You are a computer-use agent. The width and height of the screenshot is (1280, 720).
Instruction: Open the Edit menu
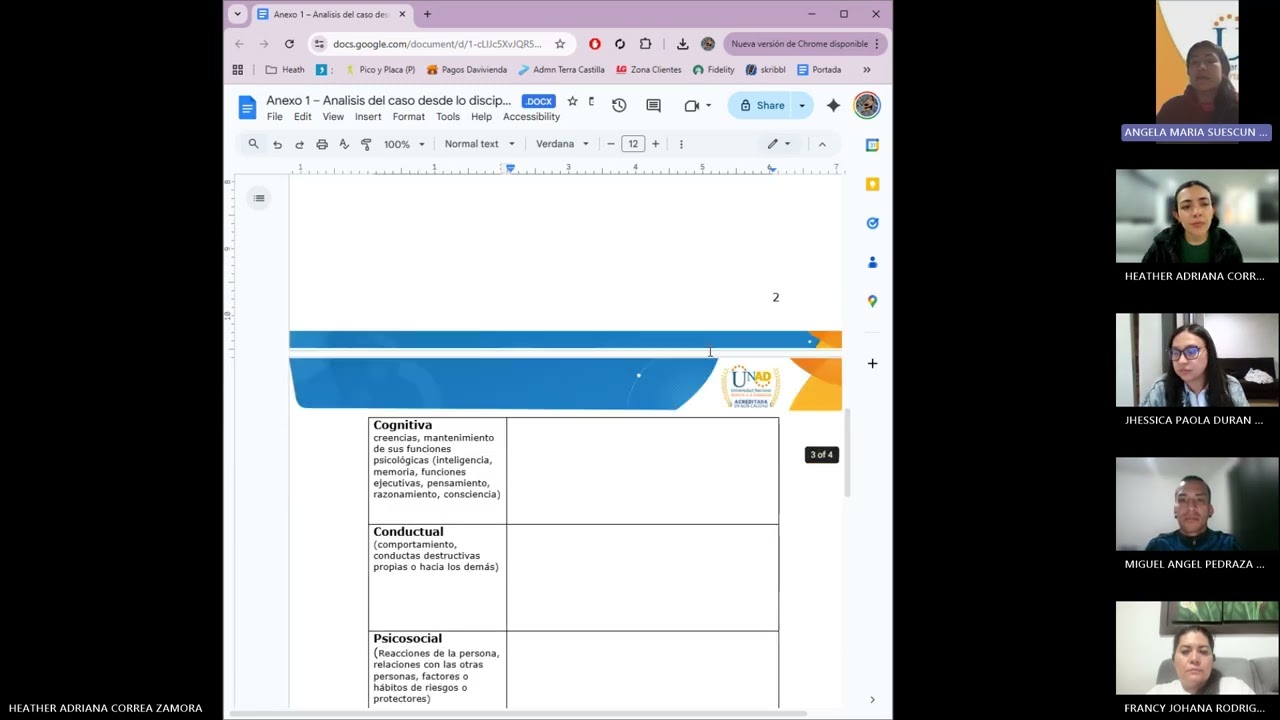tap(303, 117)
